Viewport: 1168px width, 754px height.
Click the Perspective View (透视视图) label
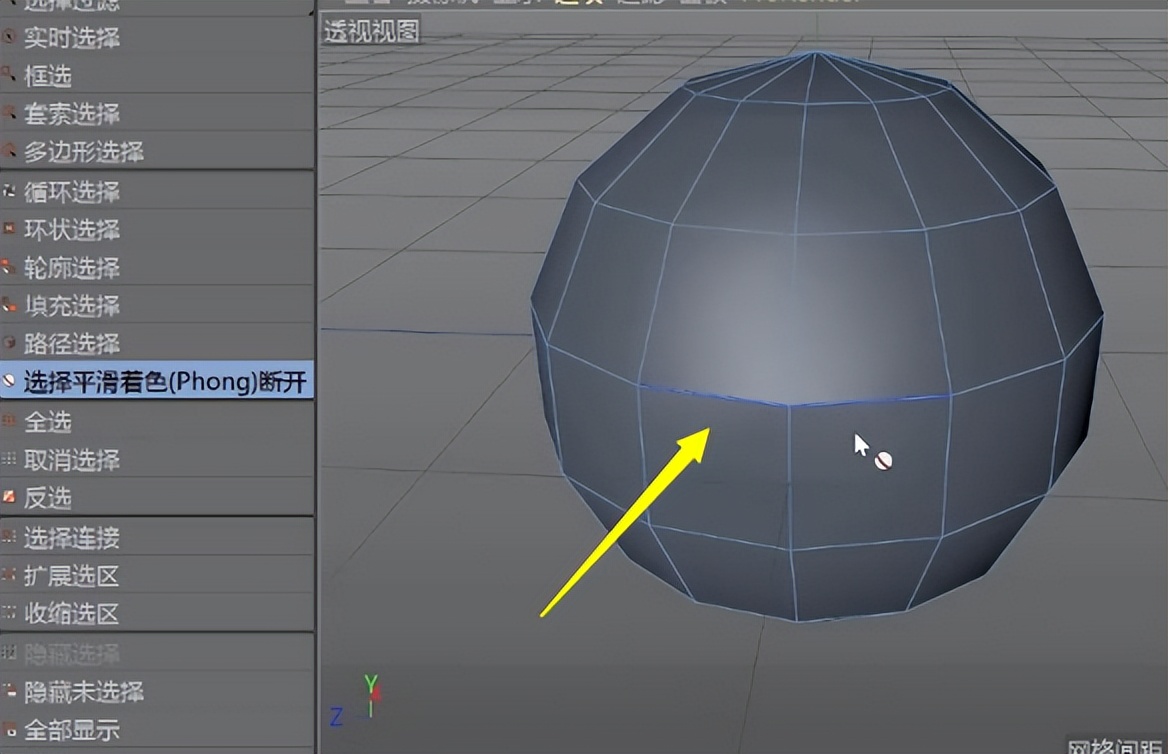pyautogui.click(x=371, y=31)
